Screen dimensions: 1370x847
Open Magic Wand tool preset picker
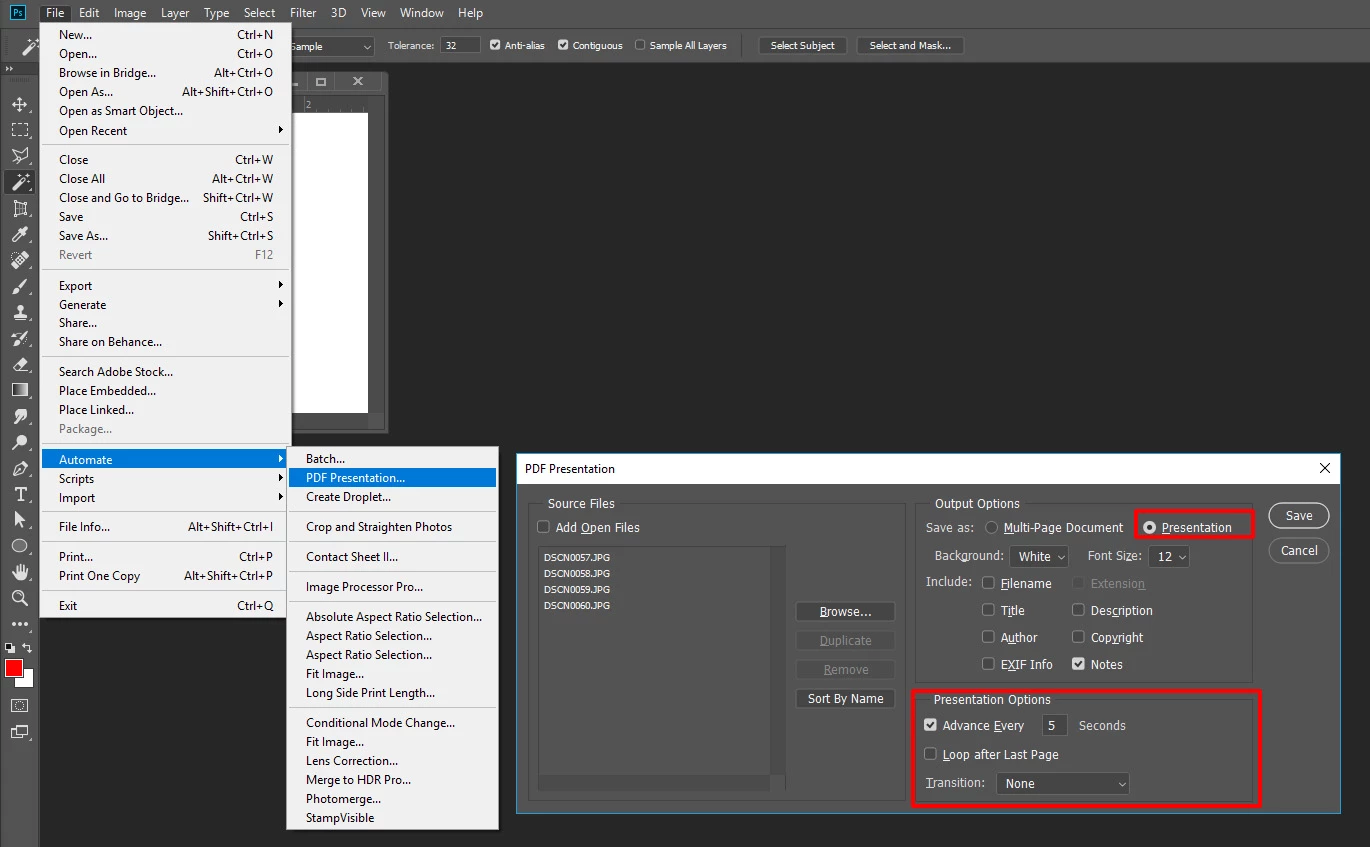pyautogui.click(x=29, y=46)
